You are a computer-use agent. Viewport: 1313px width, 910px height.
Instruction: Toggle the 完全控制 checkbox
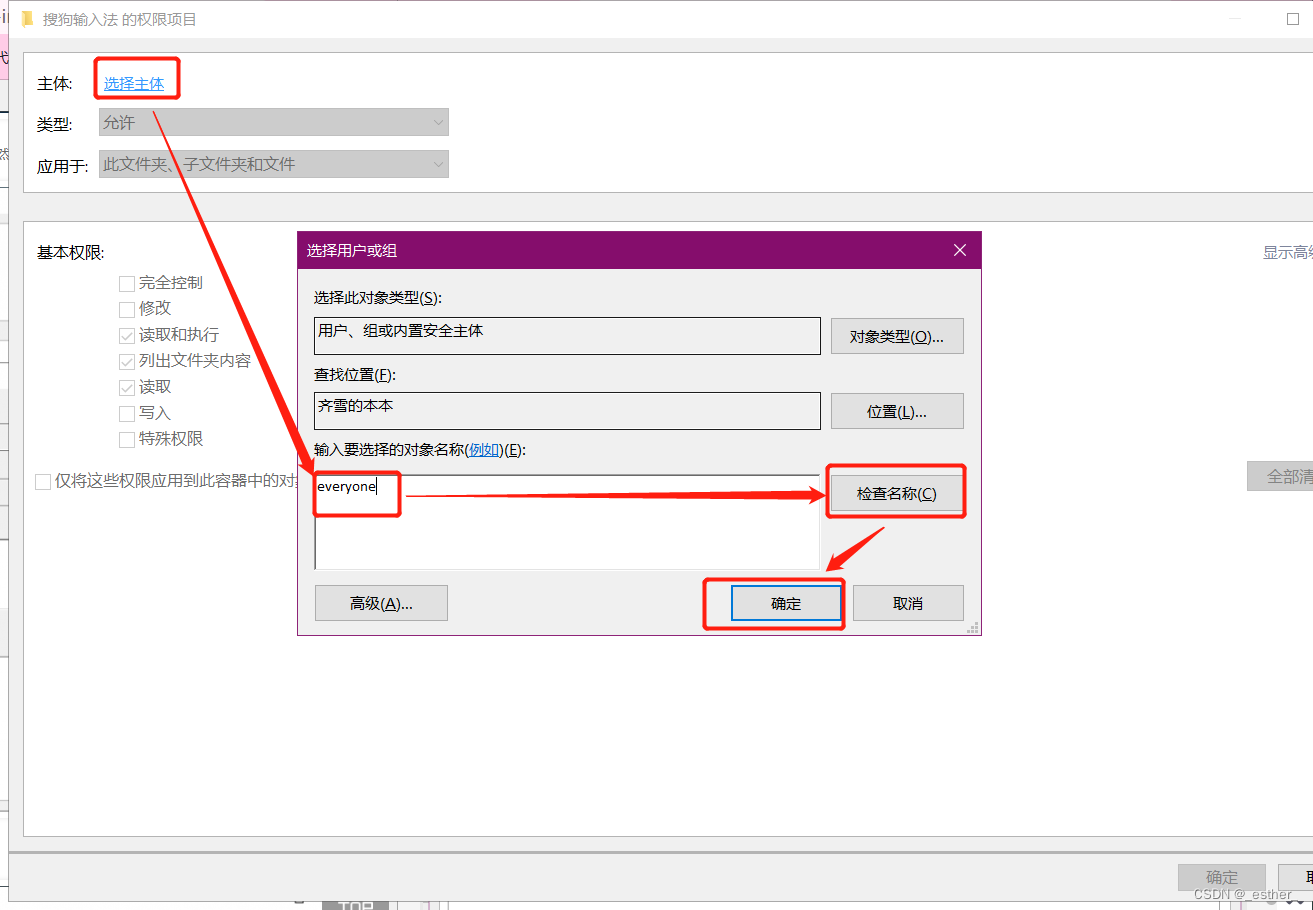pos(127,283)
